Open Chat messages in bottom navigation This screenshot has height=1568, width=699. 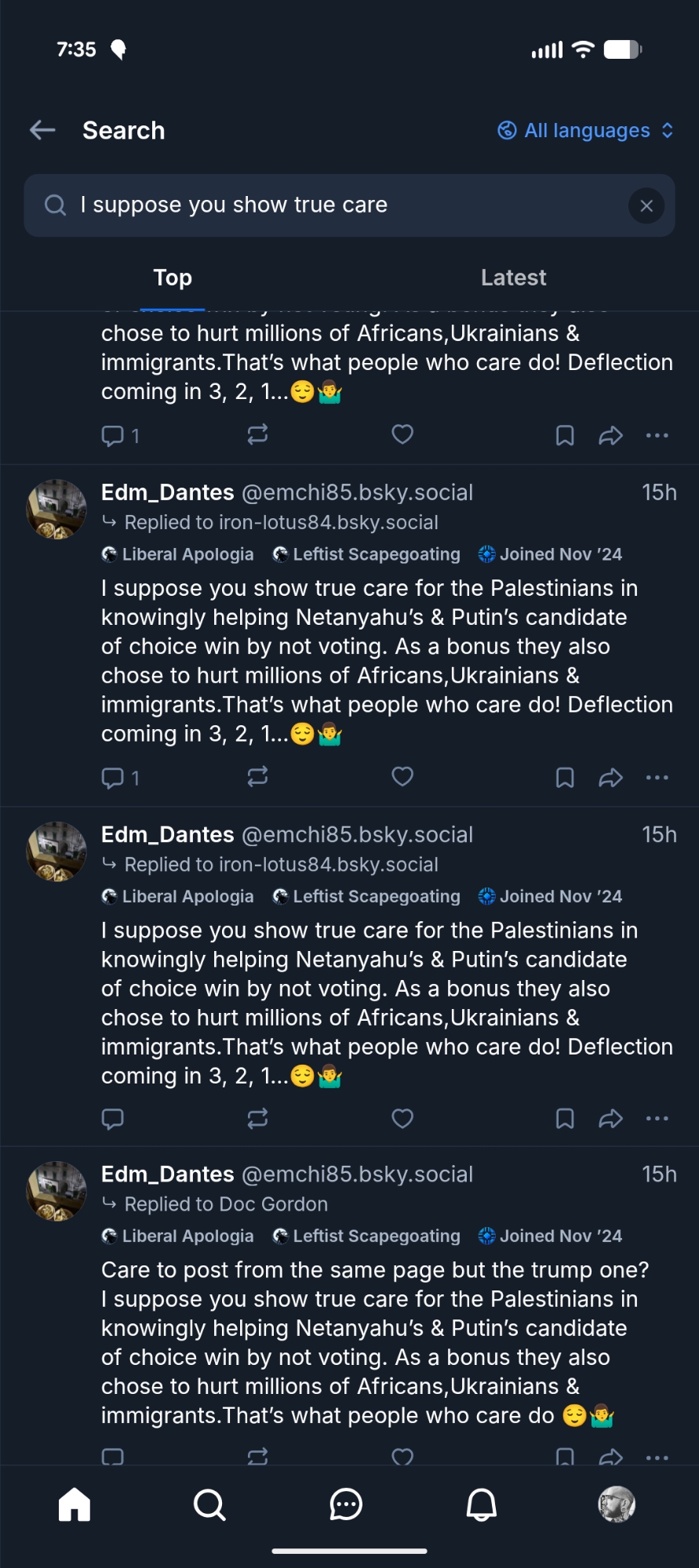coord(346,1504)
